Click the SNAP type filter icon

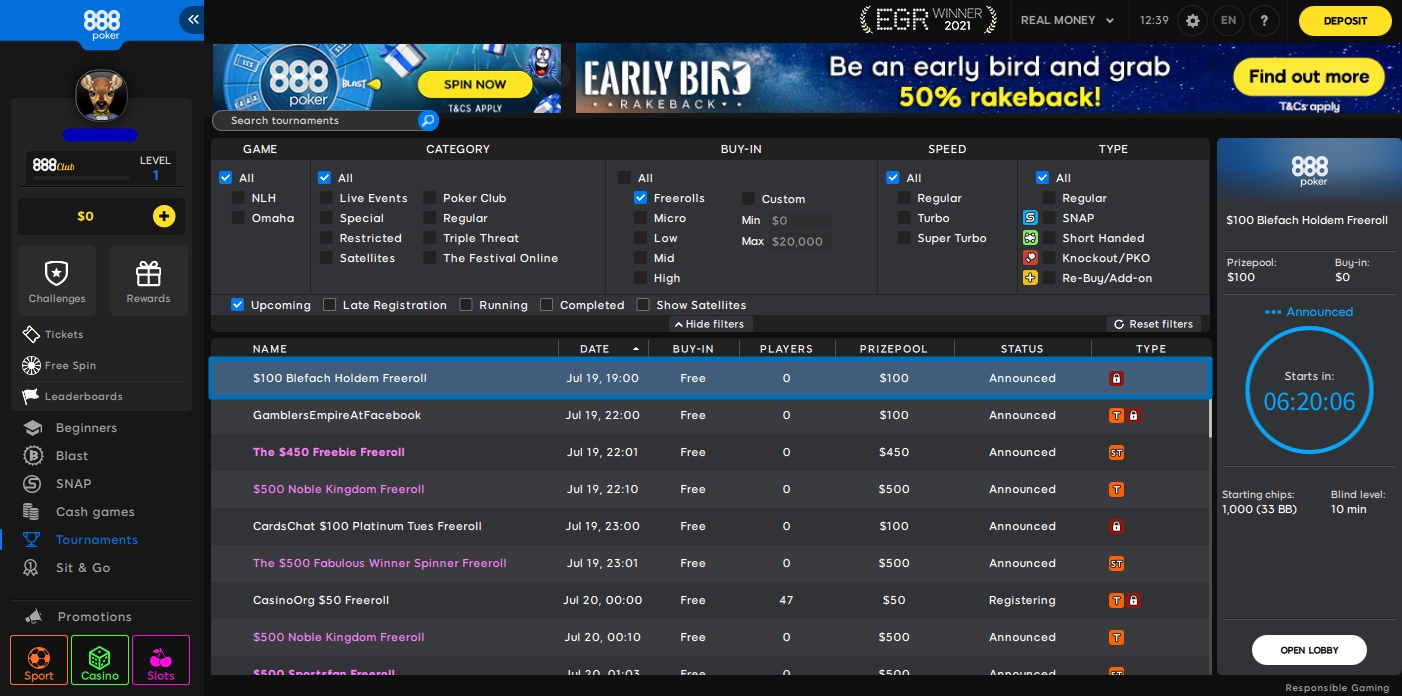click(1030, 218)
